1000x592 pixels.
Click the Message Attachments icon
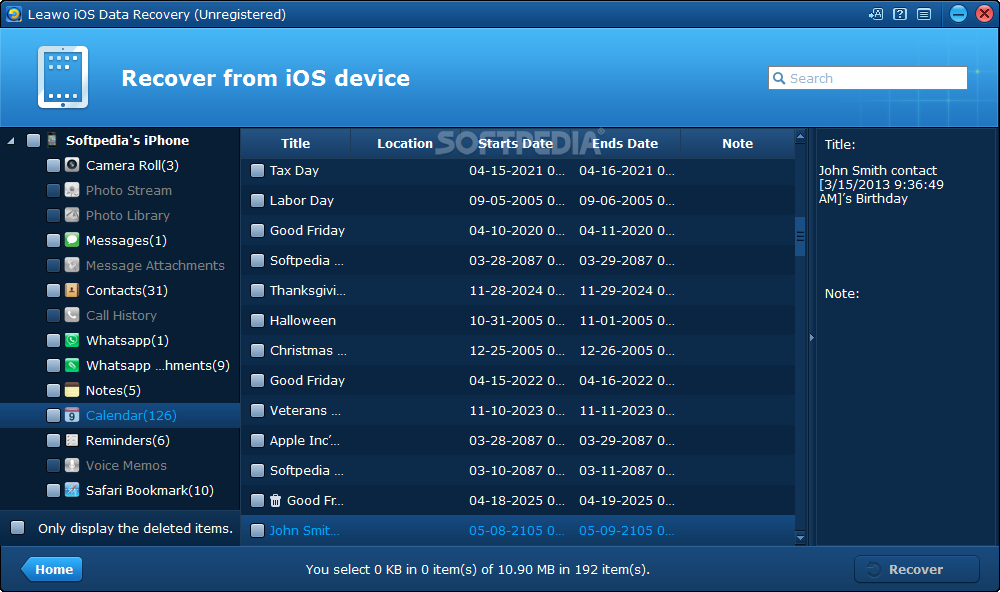tap(72, 265)
